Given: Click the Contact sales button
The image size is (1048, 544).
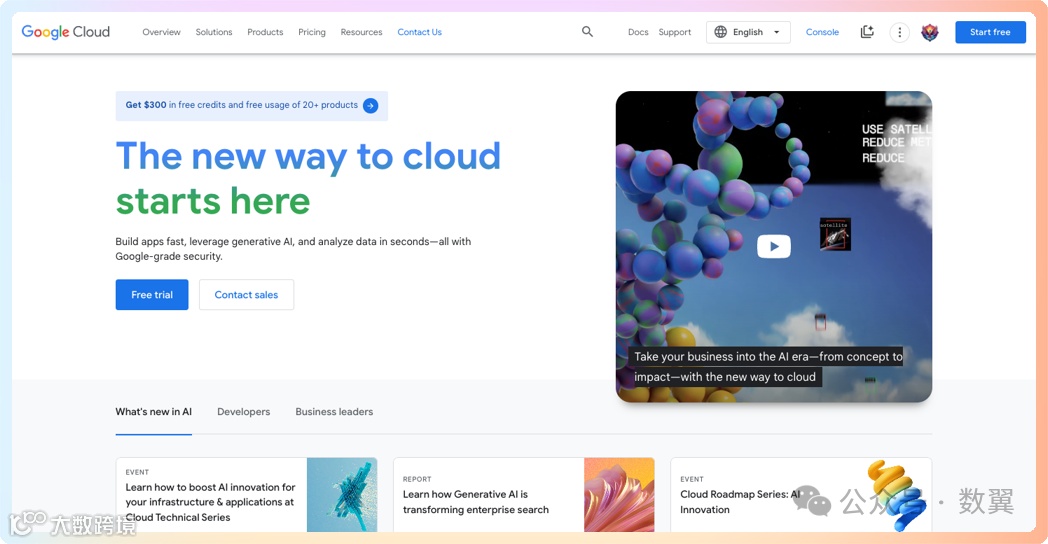Looking at the screenshot, I should tap(247, 295).
